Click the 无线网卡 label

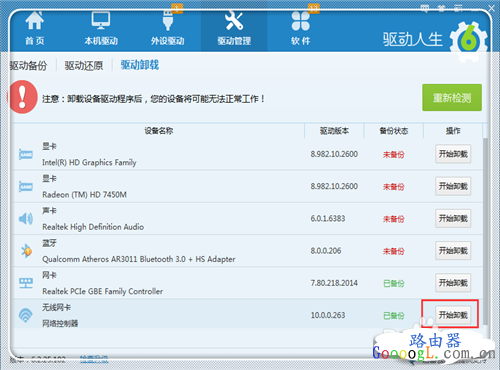point(56,307)
